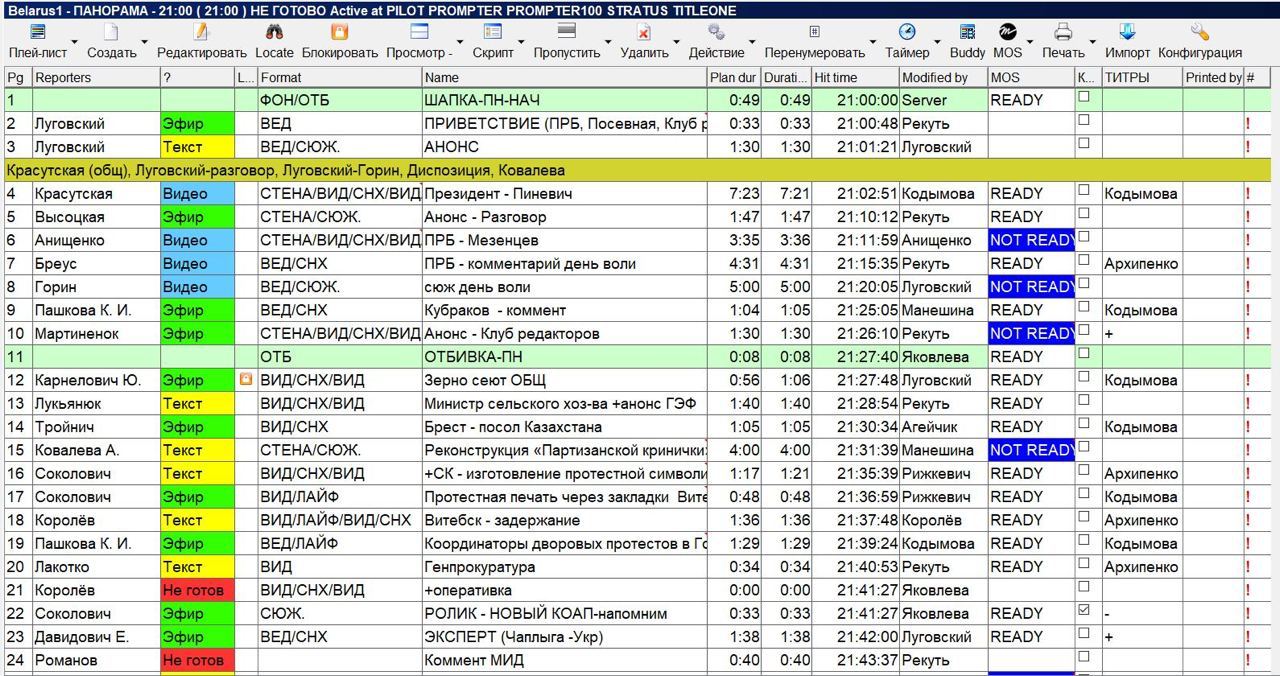Click the Name column header
The height and width of the screenshot is (676, 1280).
pyautogui.click(x=564, y=77)
